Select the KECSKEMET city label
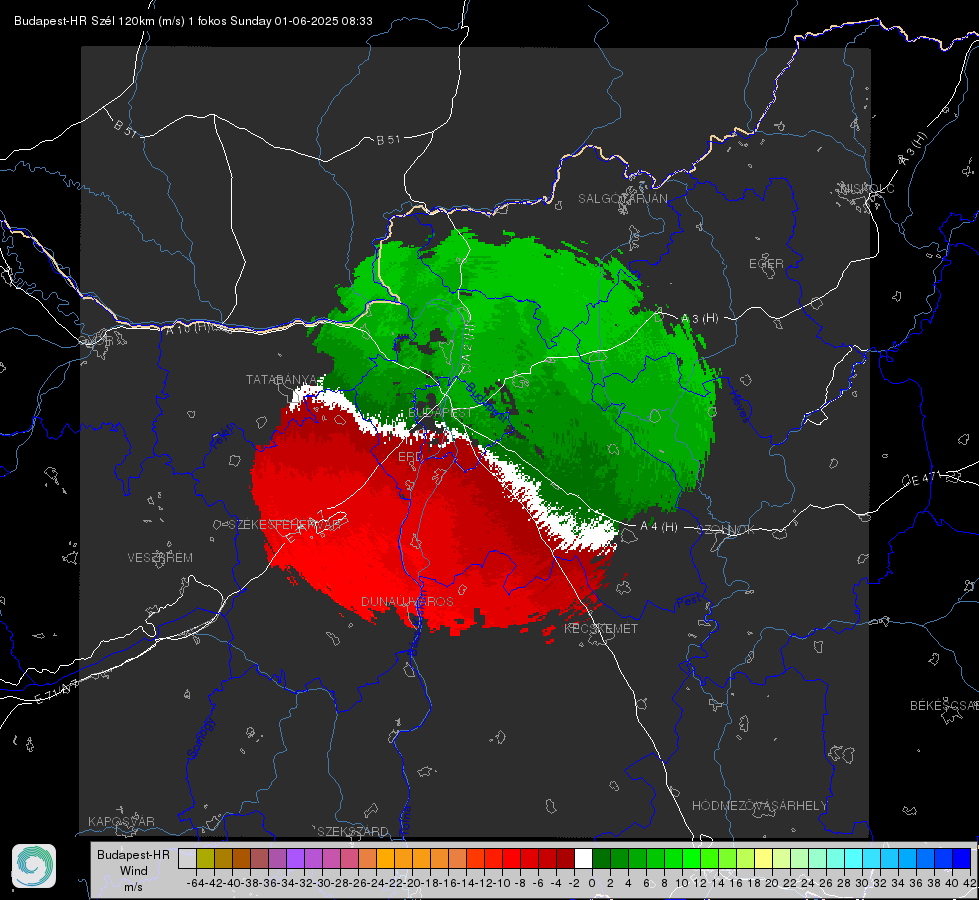Screen dimensions: 979x900 click(601, 628)
